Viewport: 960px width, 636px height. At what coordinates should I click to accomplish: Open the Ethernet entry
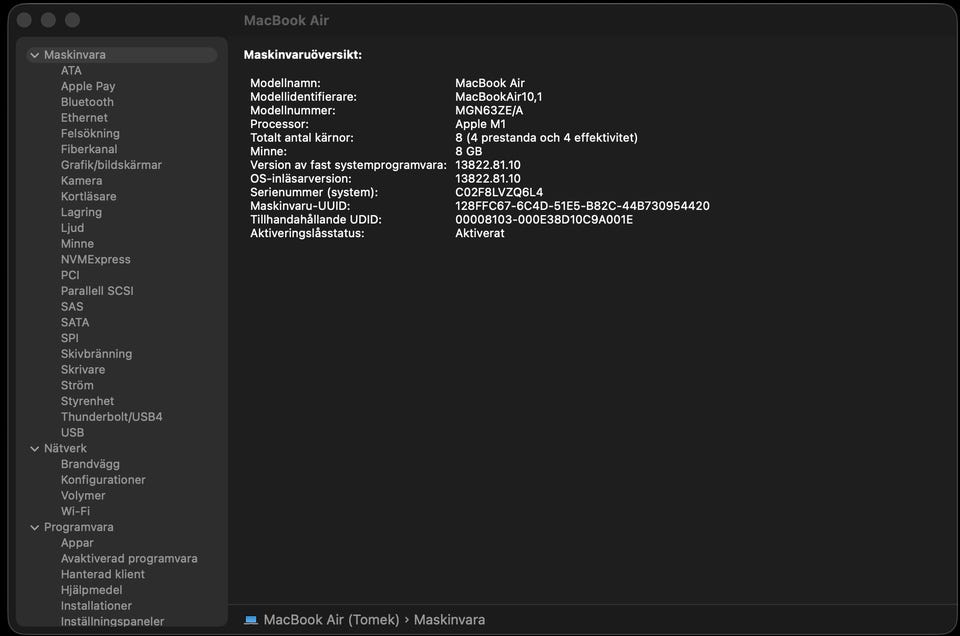[x=84, y=118]
